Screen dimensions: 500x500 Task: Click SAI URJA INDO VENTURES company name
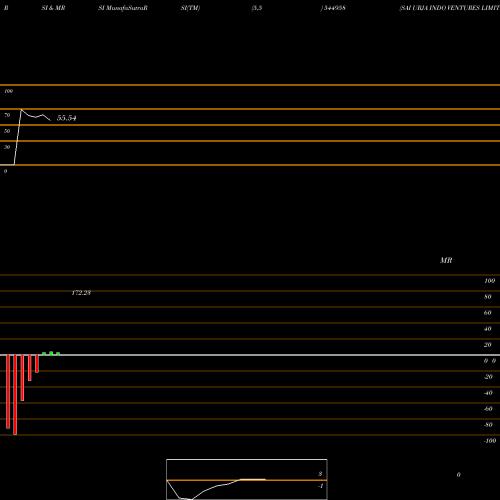click(x=450, y=8)
